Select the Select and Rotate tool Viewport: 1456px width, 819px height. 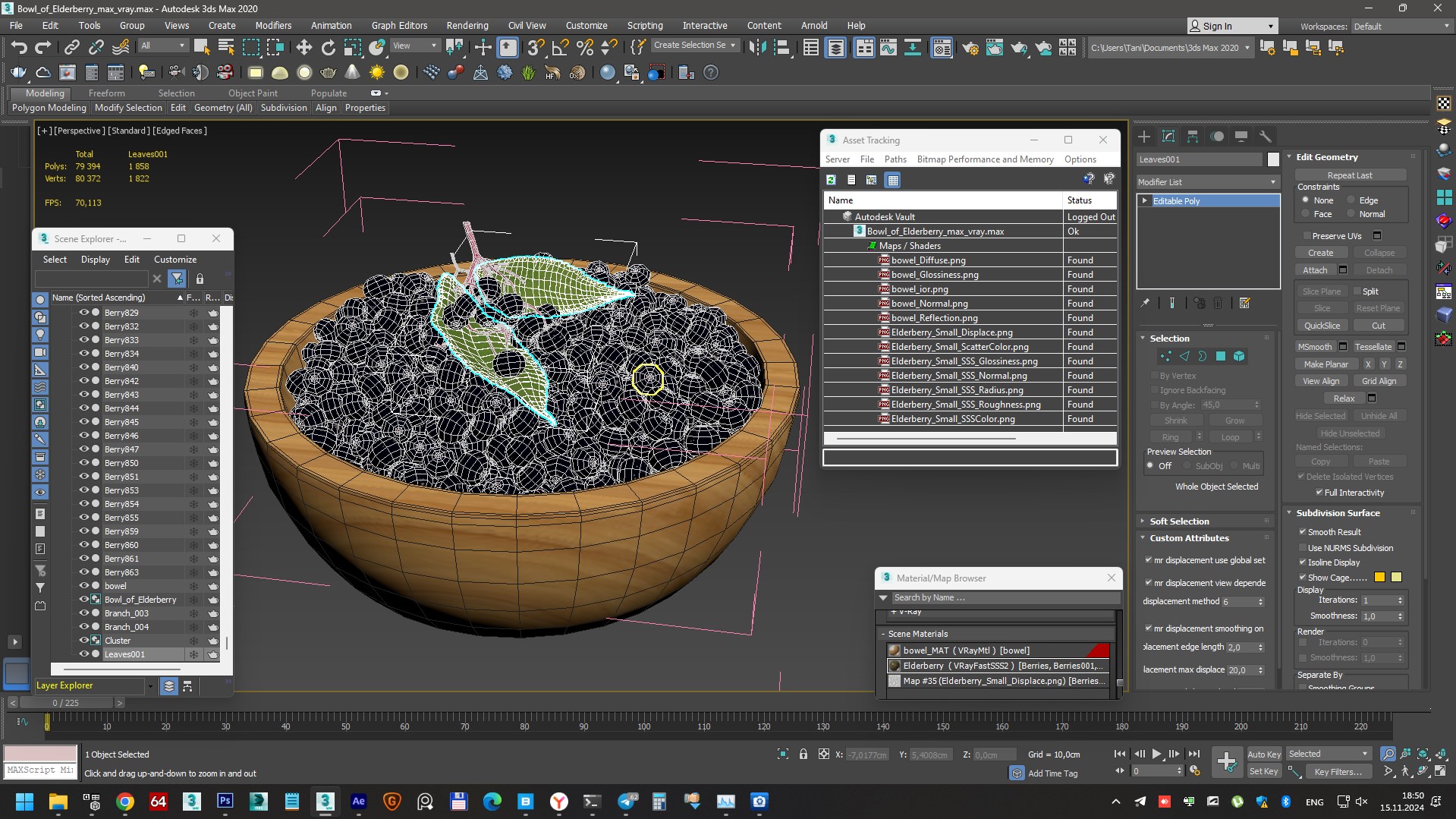click(328, 47)
